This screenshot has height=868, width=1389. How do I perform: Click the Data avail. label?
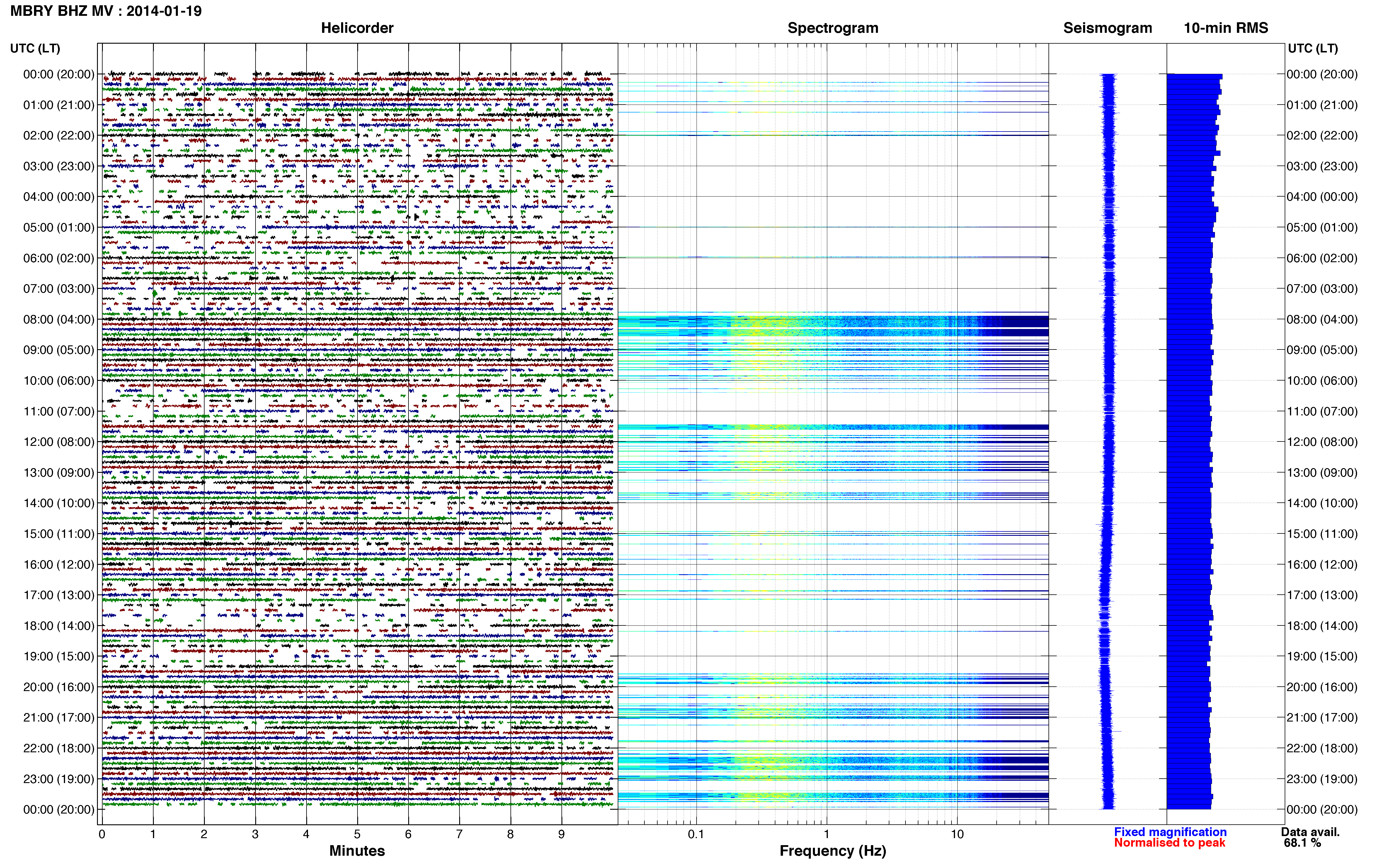coord(1310,832)
